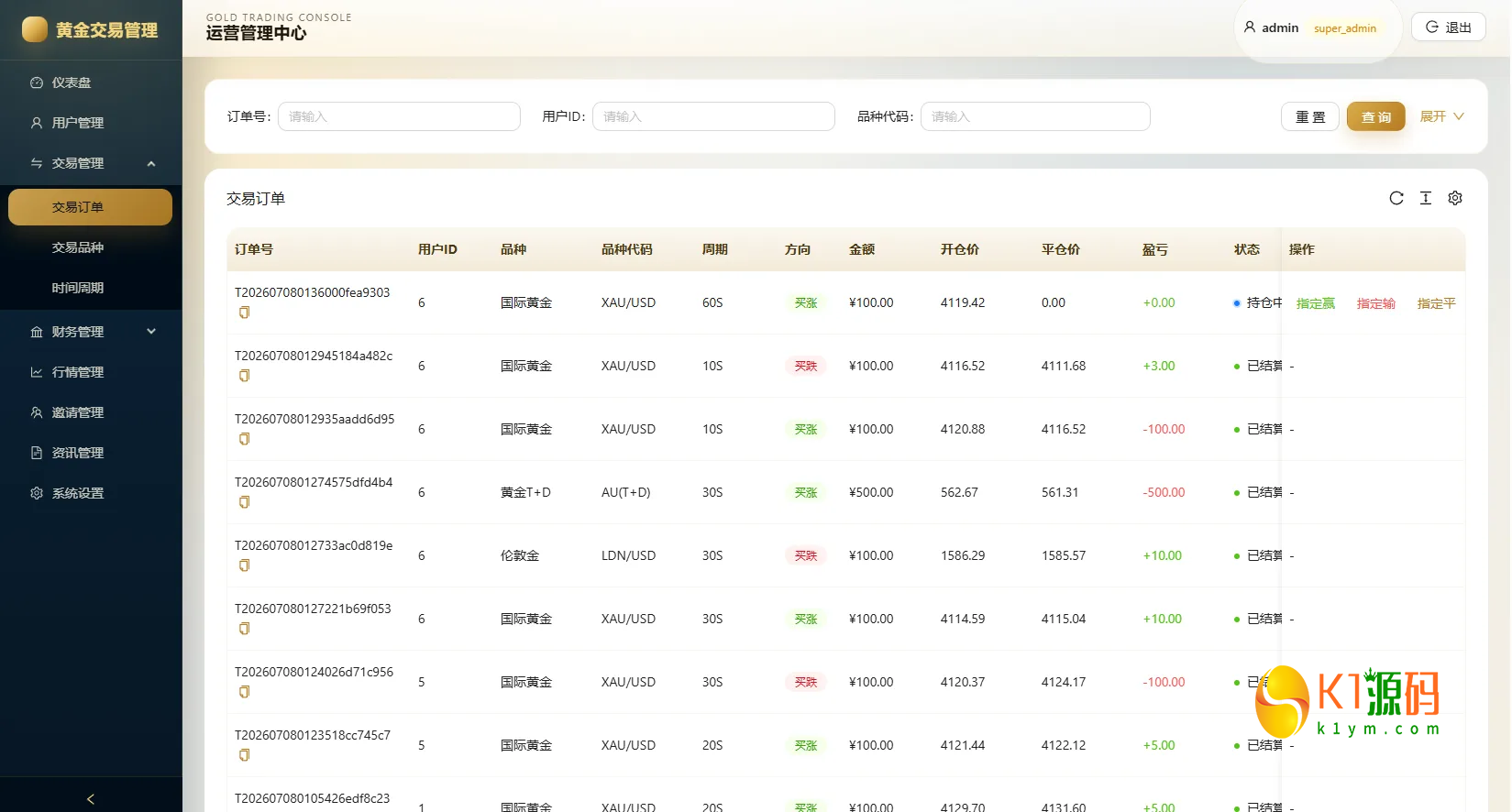
Task: Collapse the 交易管理 submenu
Action: (x=151, y=163)
